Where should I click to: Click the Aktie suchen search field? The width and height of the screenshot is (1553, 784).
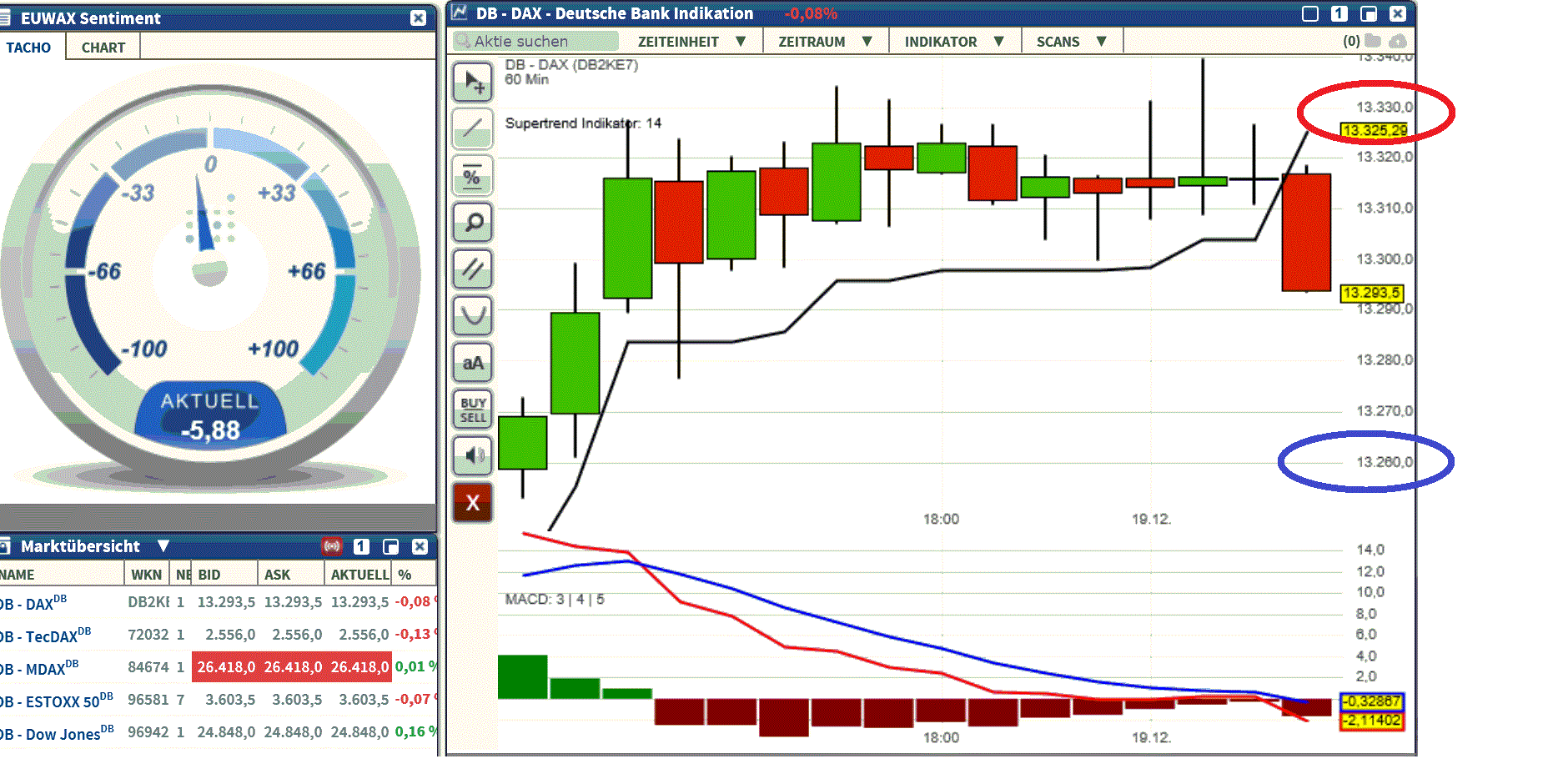(x=535, y=42)
